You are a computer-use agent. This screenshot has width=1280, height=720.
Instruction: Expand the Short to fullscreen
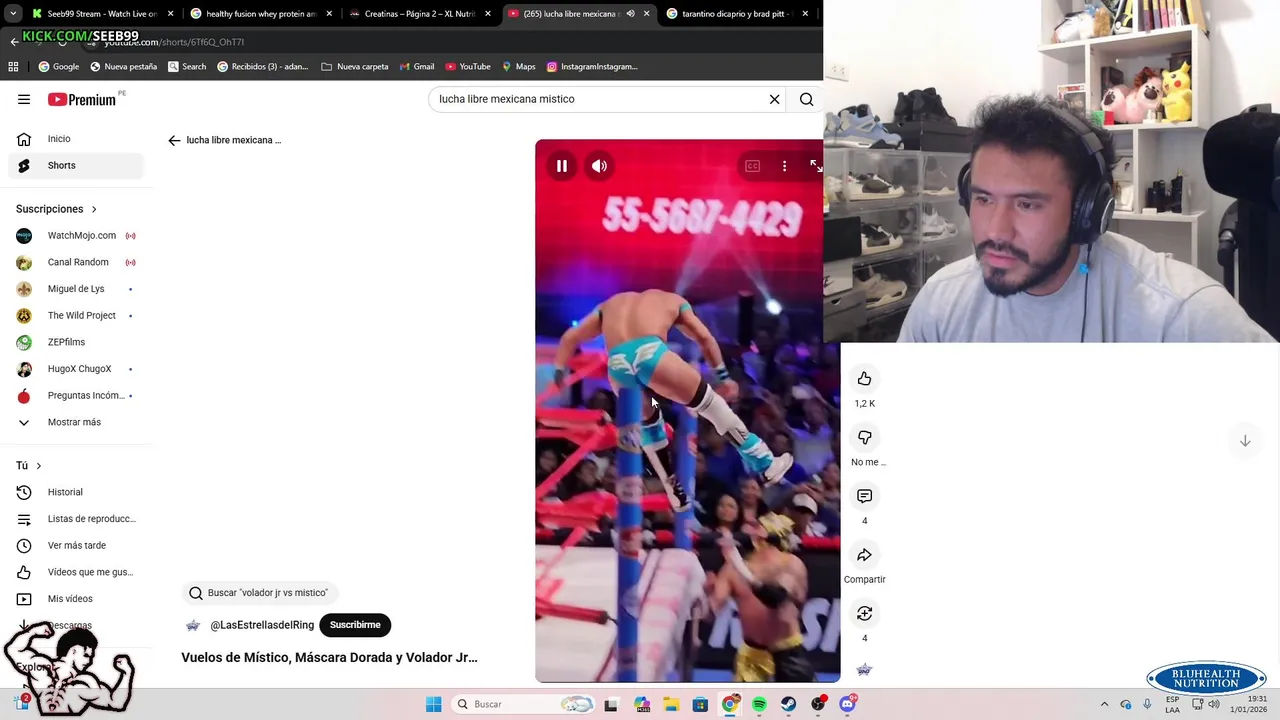pos(816,166)
